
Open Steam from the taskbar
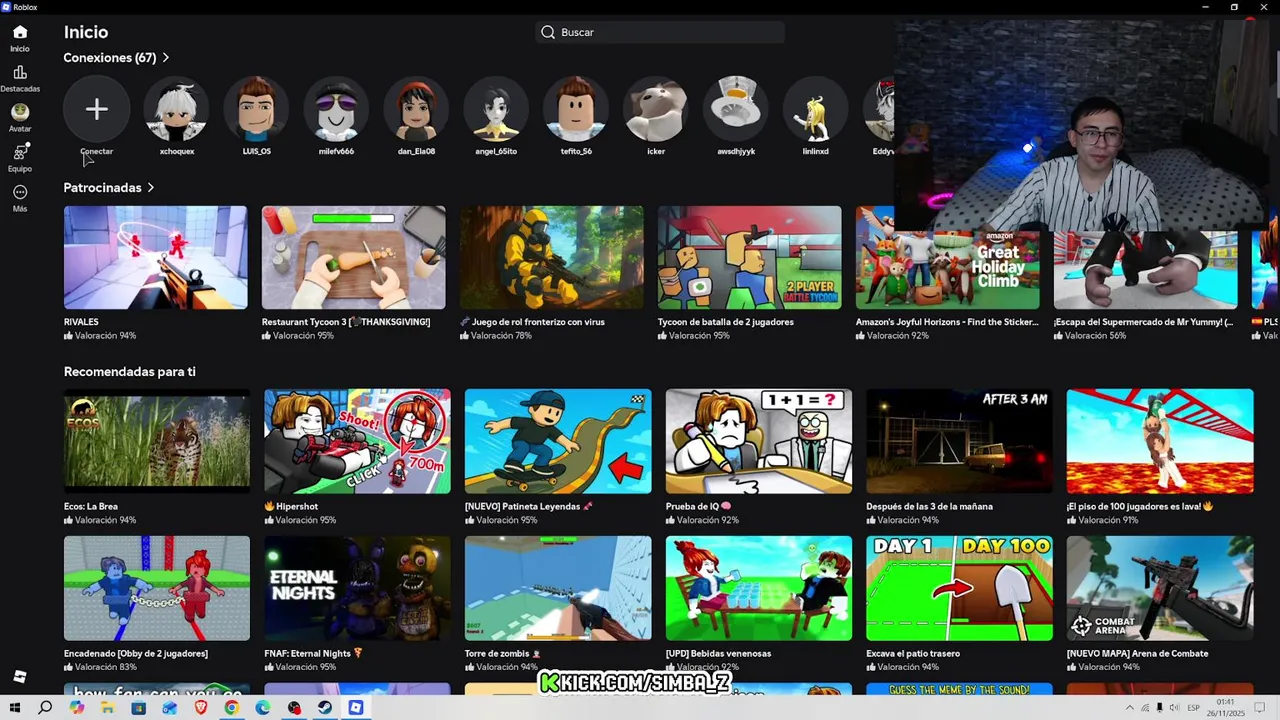tap(325, 708)
